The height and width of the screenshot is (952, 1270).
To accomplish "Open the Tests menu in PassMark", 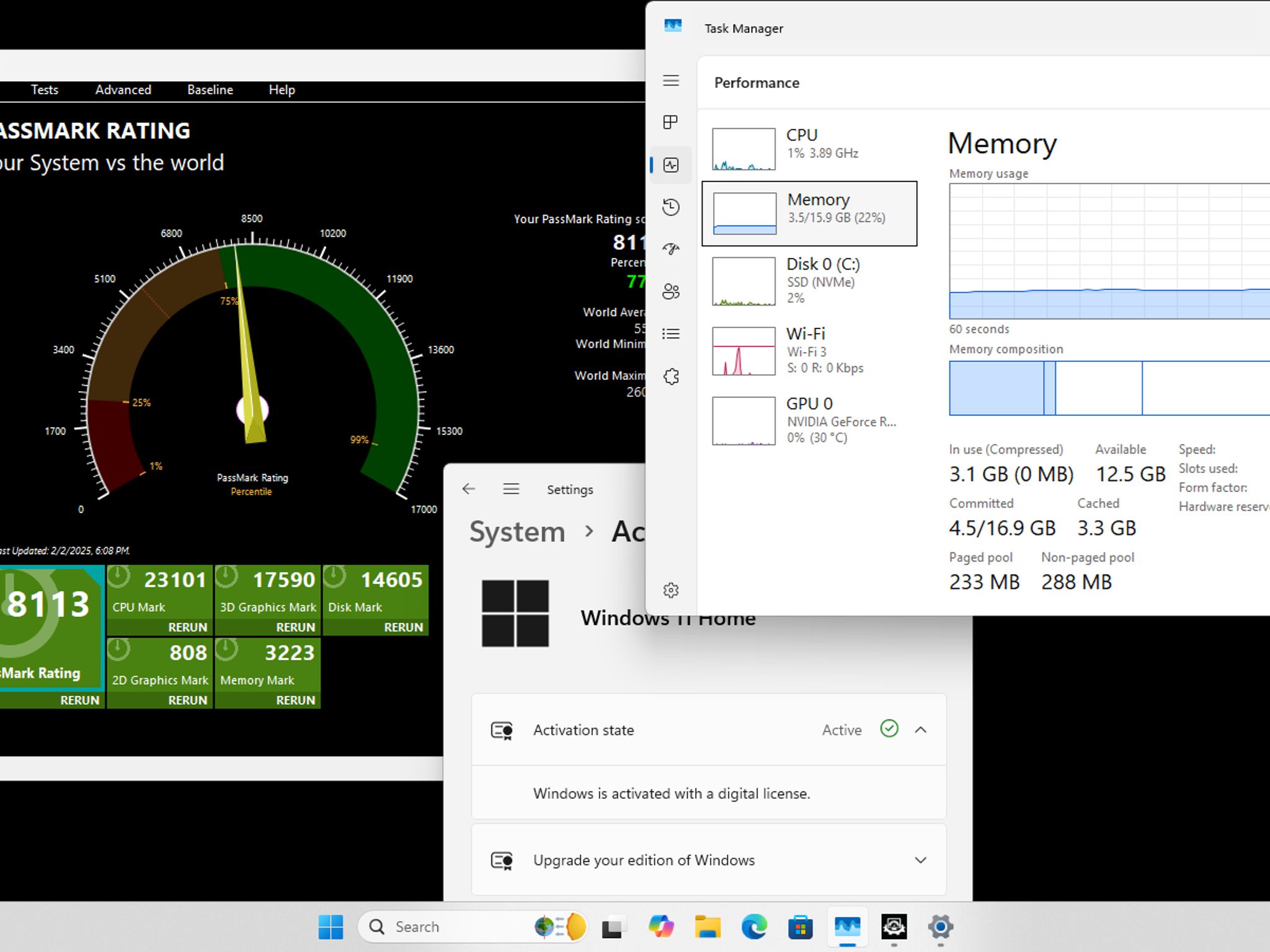I will [45, 90].
